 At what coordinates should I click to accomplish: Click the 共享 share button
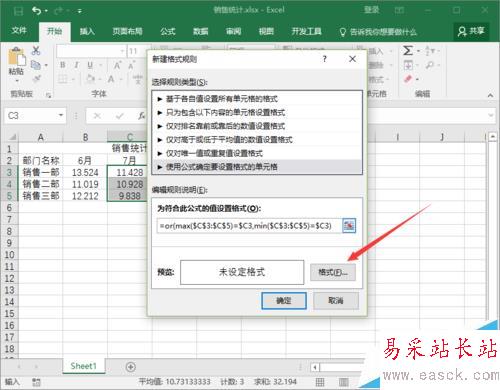(x=471, y=31)
